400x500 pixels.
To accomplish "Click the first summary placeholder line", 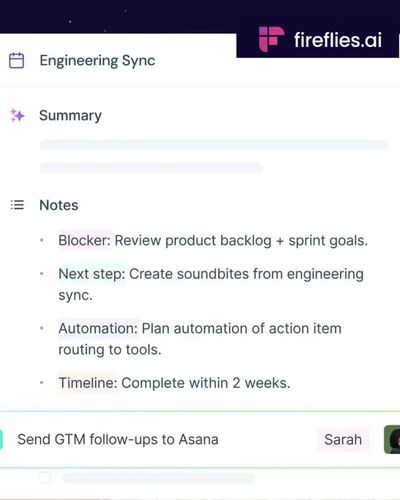I will coord(214,145).
